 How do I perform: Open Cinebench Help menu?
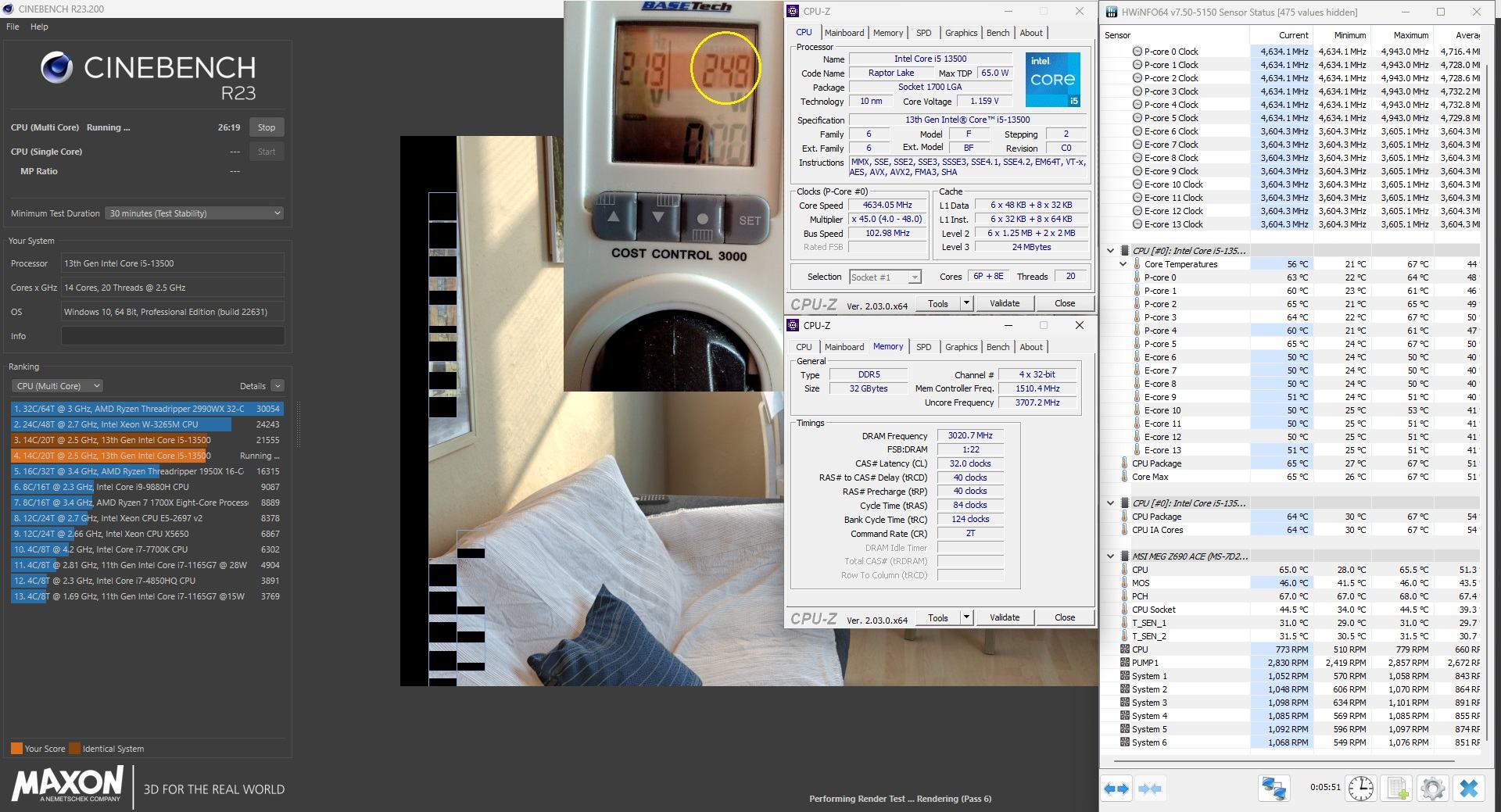(39, 27)
